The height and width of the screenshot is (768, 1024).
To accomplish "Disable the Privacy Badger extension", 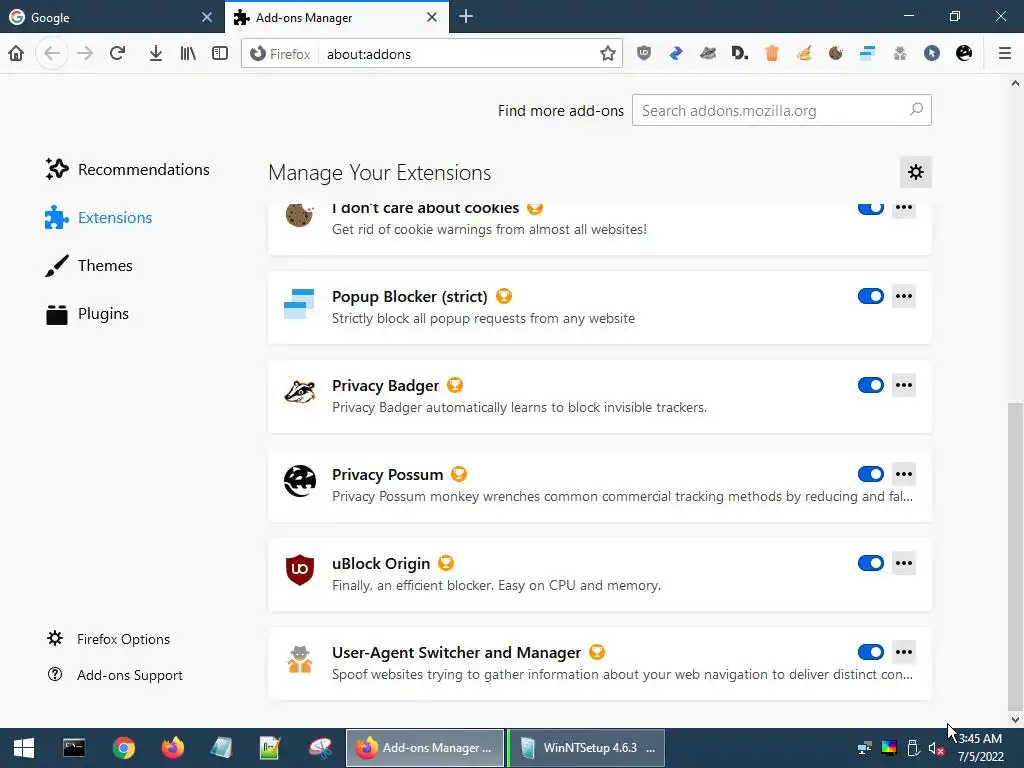I will coord(871,385).
